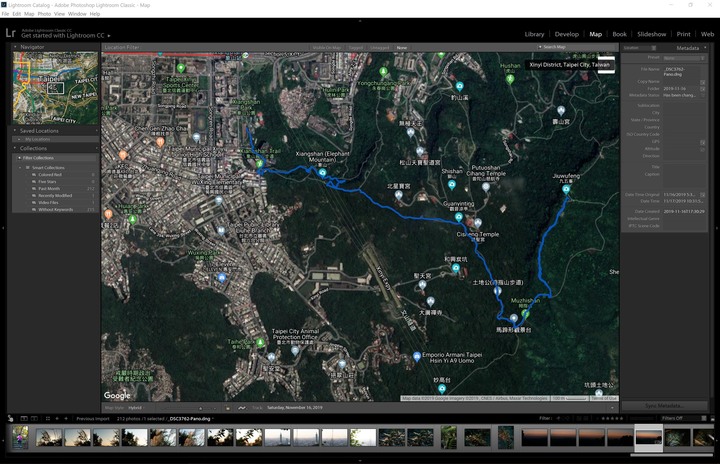Filter photos by Tagged location
The image size is (720, 464).
coord(355,47)
